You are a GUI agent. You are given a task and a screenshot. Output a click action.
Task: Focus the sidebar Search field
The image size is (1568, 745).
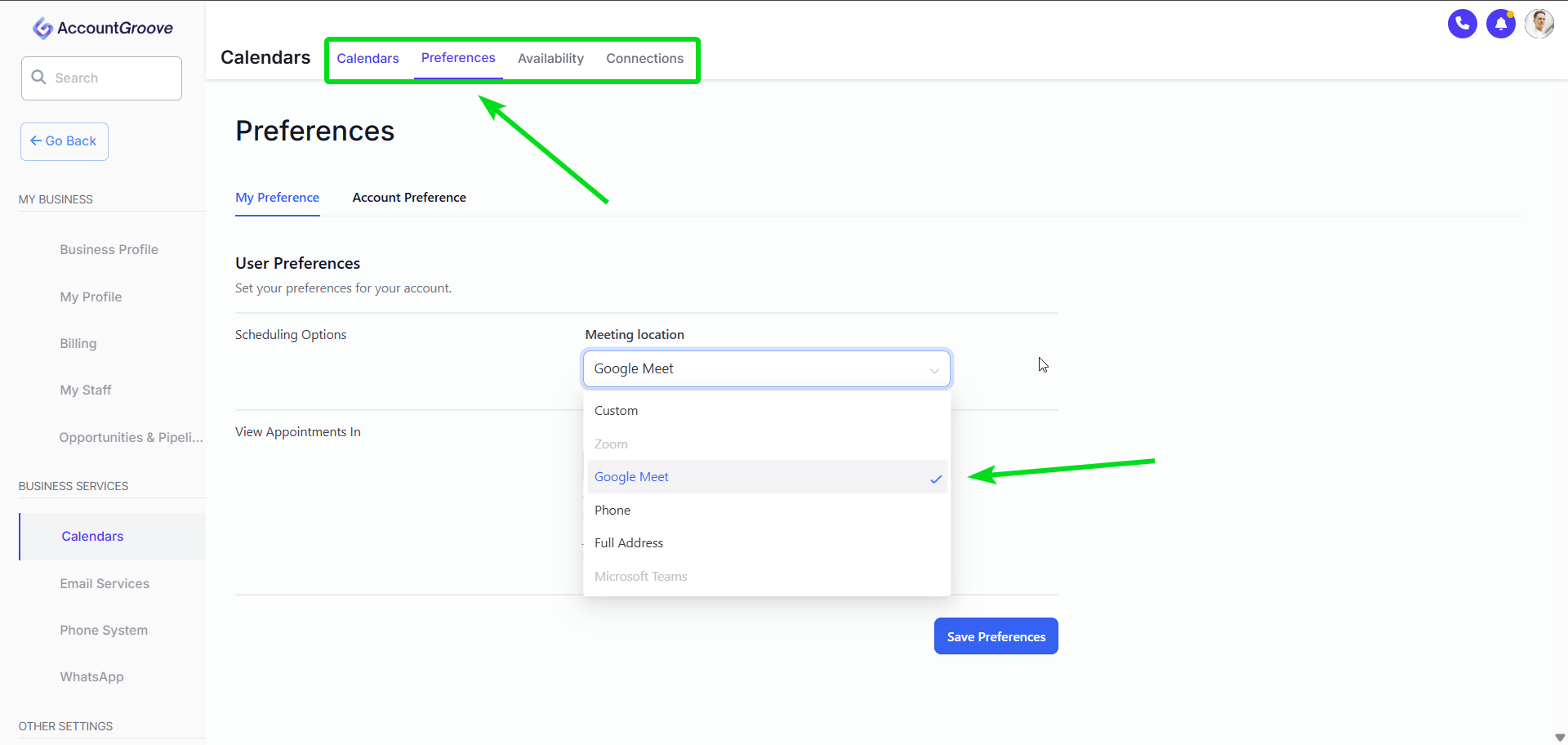pos(101,78)
